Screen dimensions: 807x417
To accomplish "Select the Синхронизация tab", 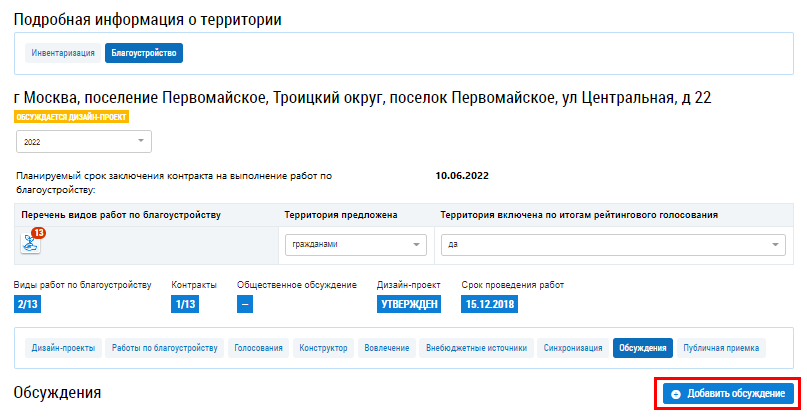I will coord(573,348).
